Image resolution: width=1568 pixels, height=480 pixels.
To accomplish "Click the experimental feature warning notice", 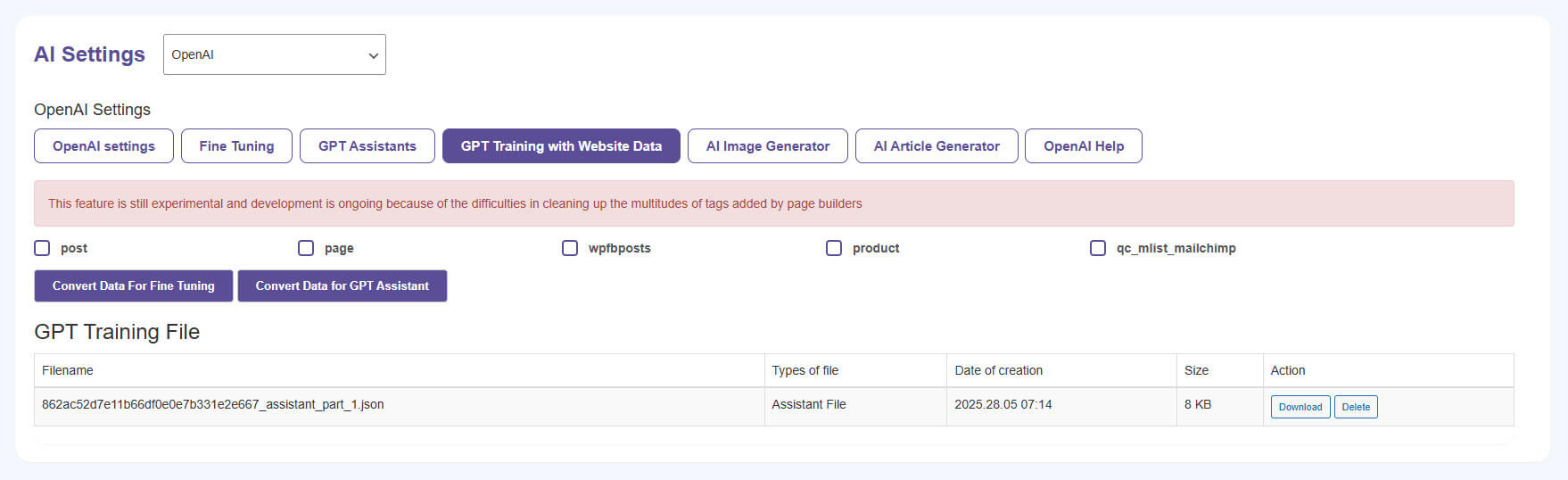I will pos(774,203).
